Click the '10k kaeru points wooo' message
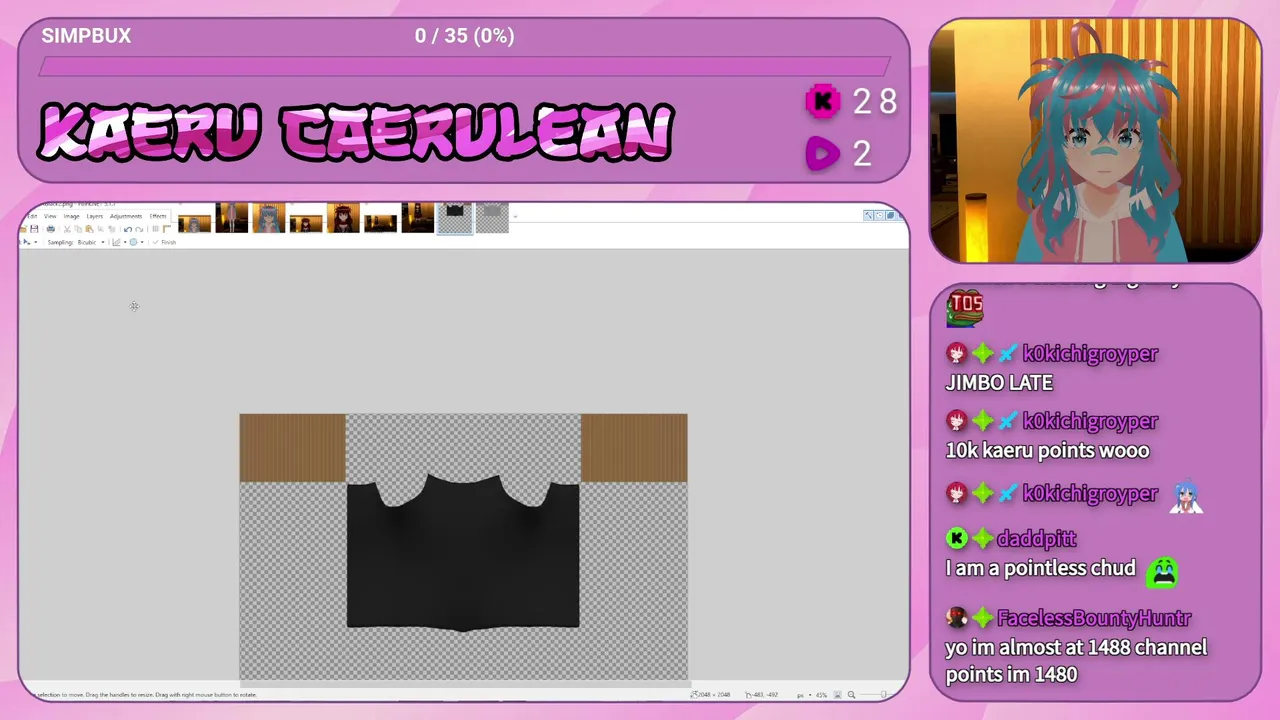 (x=1047, y=450)
